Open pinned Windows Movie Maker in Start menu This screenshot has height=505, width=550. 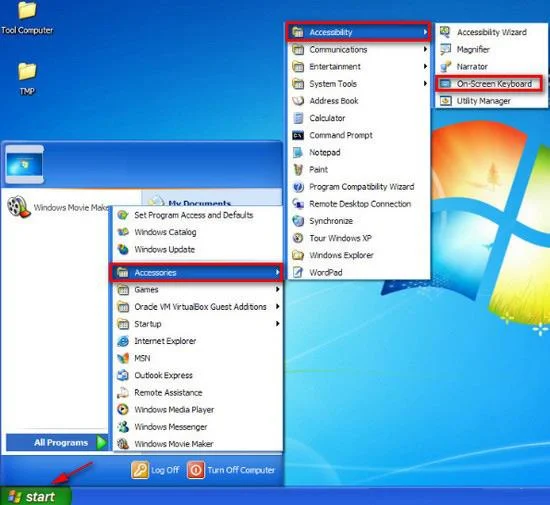58,207
